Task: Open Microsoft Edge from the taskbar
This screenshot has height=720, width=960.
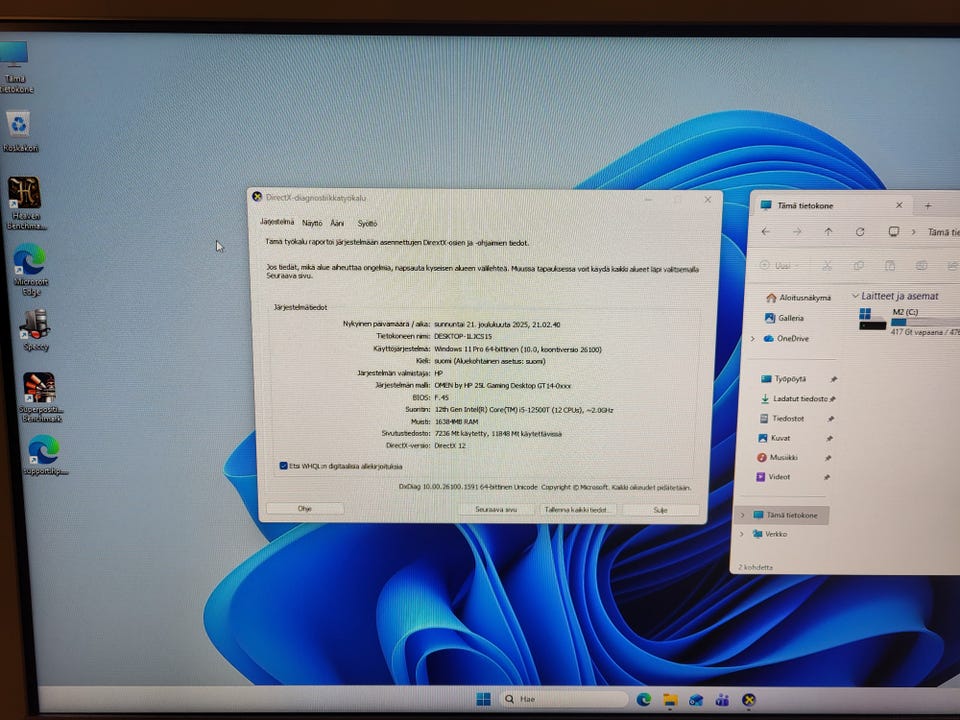Action: click(643, 699)
